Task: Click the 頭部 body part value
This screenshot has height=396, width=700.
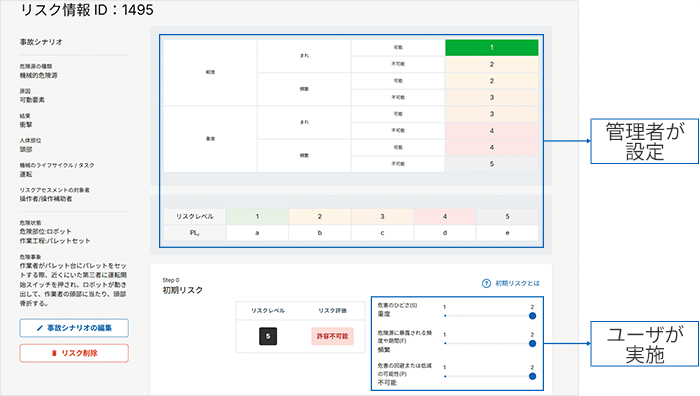Action: point(26,149)
